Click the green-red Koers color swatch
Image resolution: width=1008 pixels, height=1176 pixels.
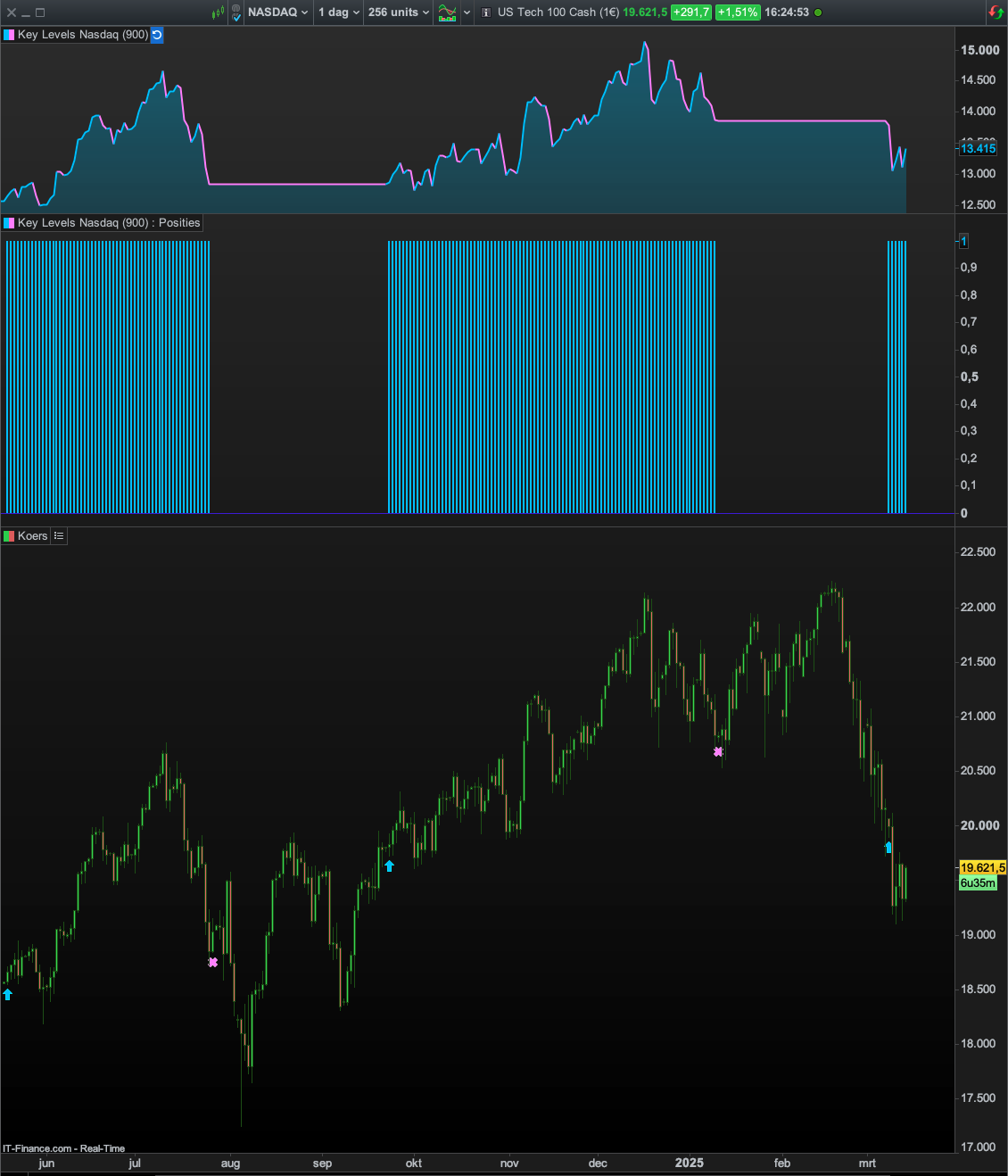(x=9, y=536)
